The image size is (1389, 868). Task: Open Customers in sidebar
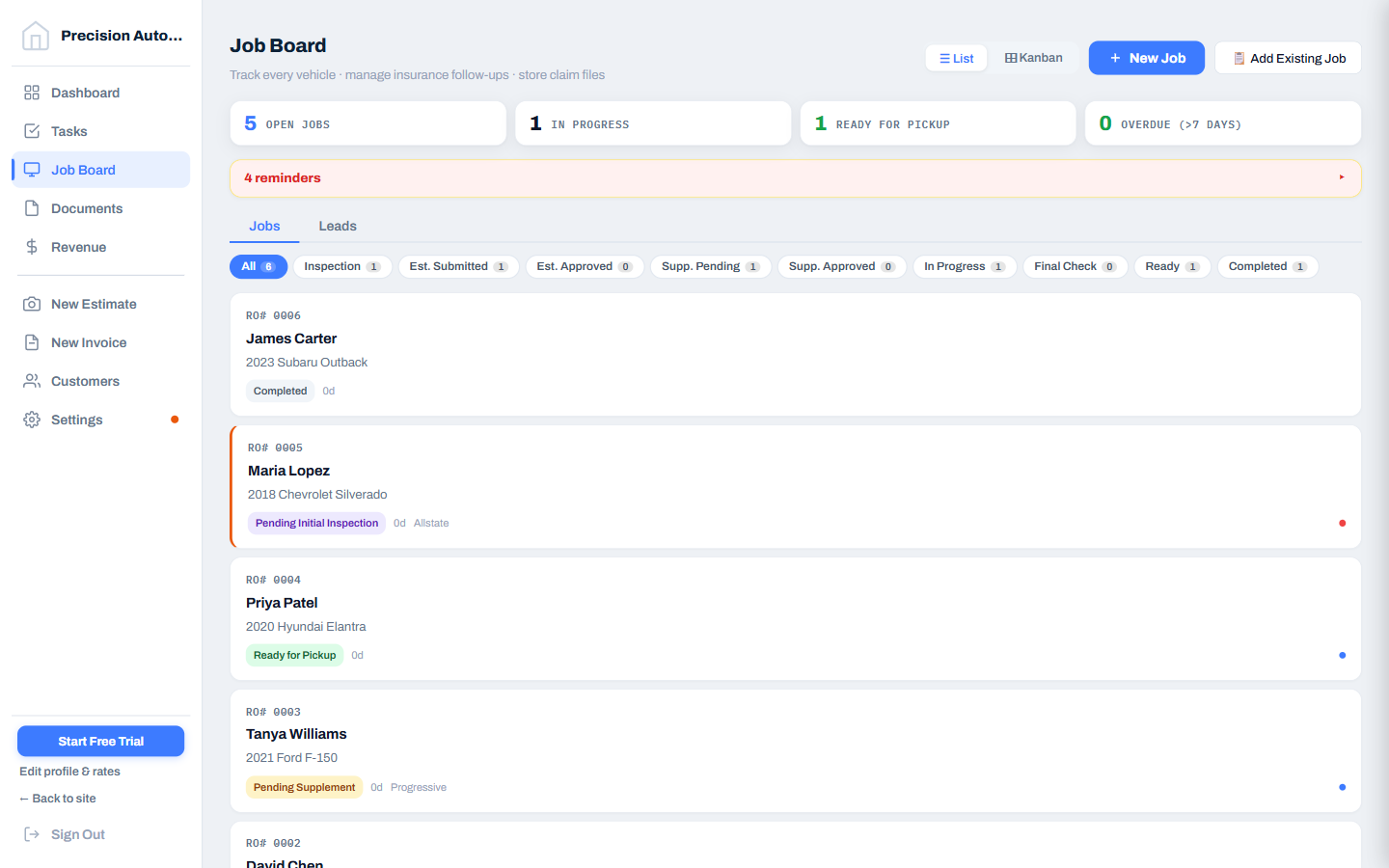tap(100, 381)
